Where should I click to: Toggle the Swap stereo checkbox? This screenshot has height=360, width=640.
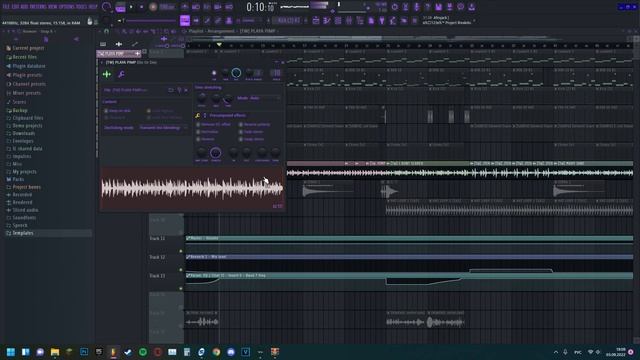(241, 139)
